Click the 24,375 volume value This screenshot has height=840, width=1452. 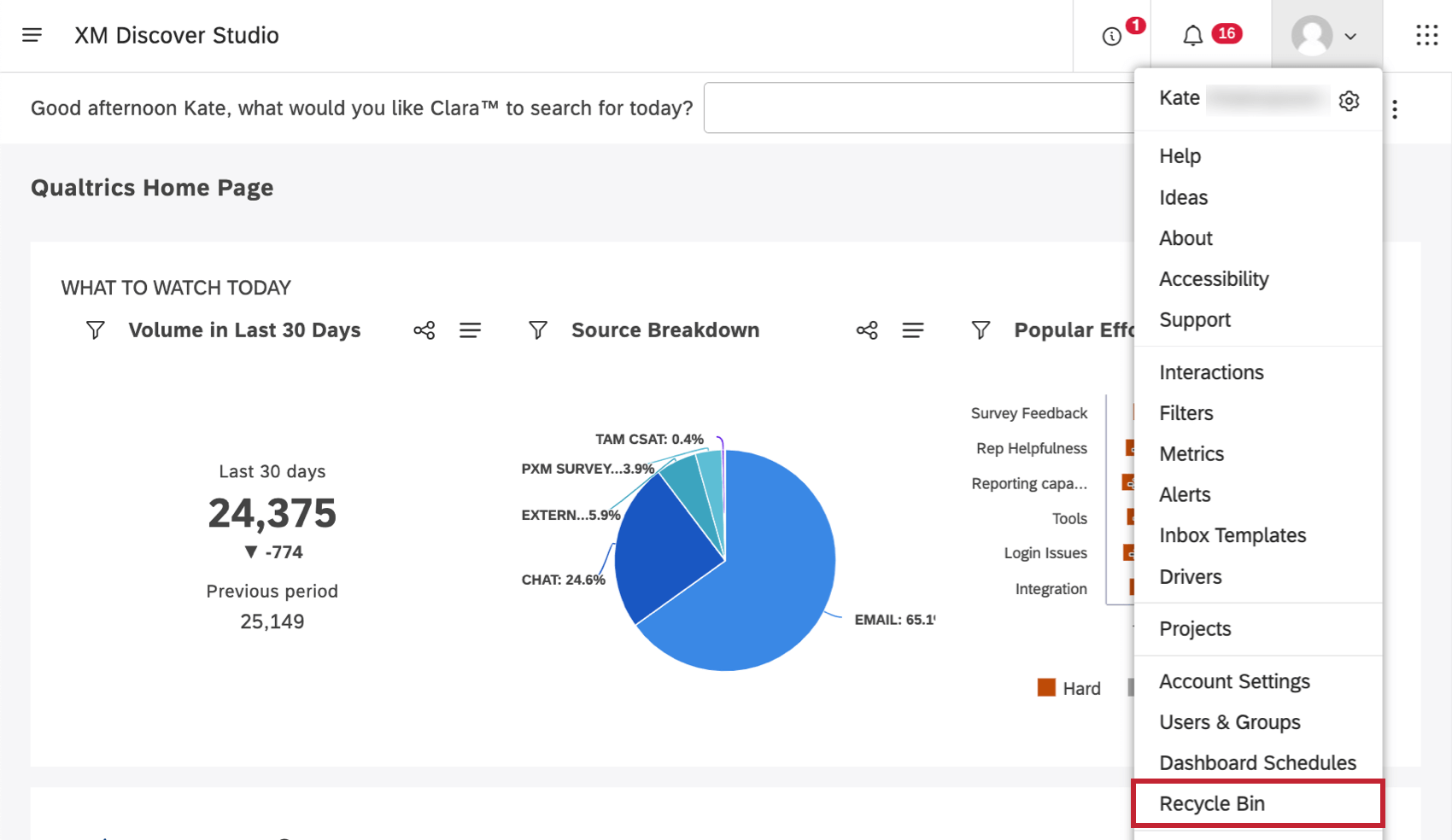(272, 513)
